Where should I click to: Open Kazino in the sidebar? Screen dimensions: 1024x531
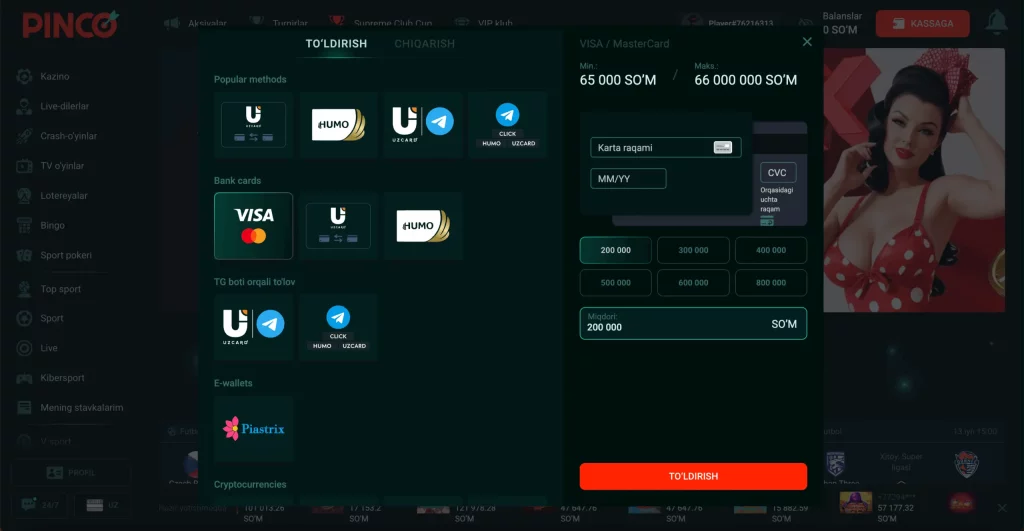pyautogui.click(x=54, y=76)
